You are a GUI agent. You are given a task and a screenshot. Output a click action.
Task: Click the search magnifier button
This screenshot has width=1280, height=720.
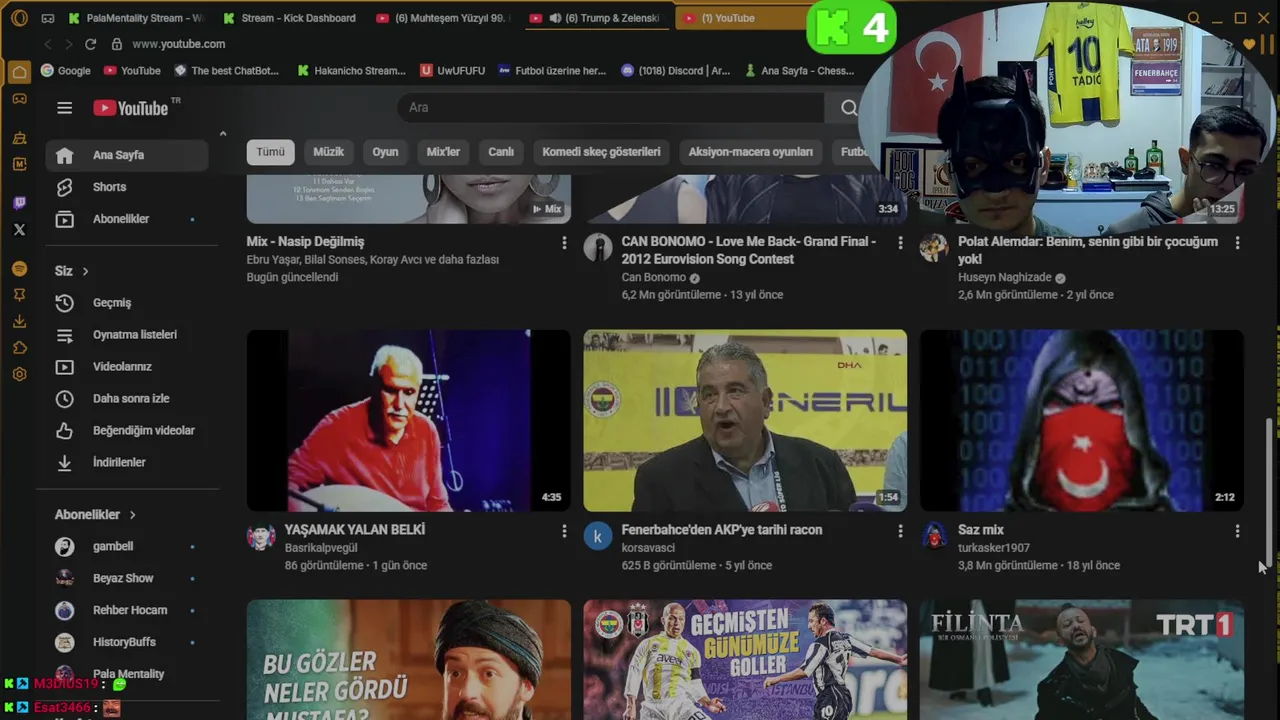(849, 108)
